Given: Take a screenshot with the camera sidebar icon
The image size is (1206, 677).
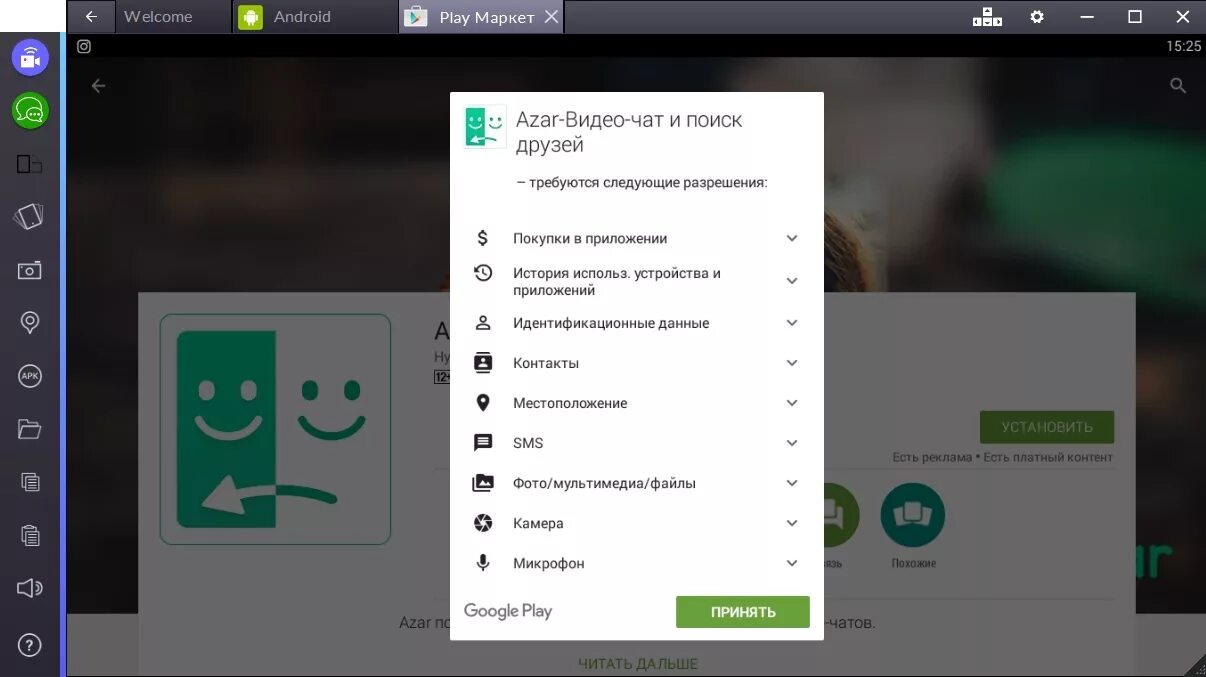Looking at the screenshot, I should point(30,270).
